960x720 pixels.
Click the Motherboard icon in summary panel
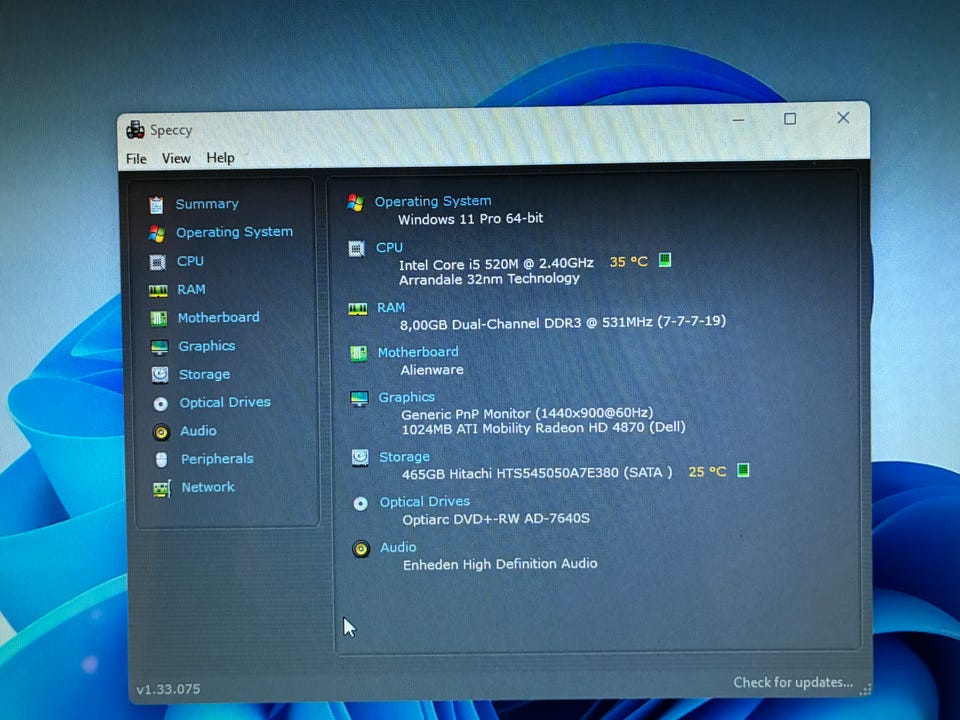click(x=358, y=354)
